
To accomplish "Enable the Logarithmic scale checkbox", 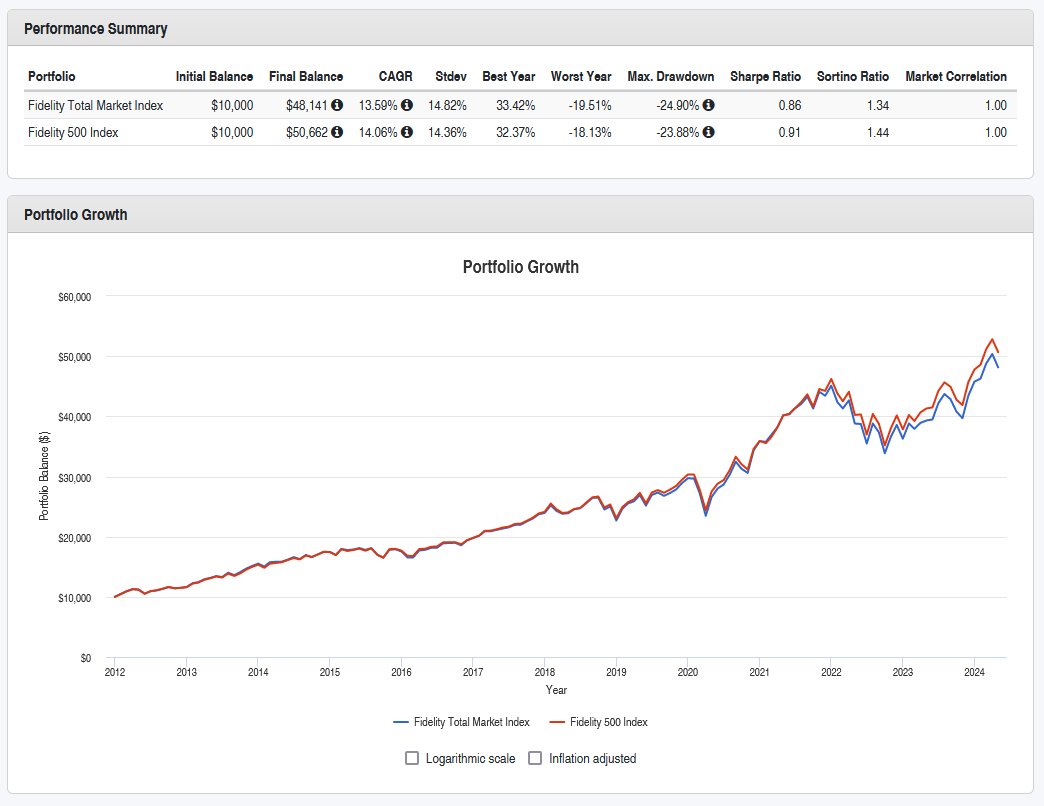I will [412, 758].
